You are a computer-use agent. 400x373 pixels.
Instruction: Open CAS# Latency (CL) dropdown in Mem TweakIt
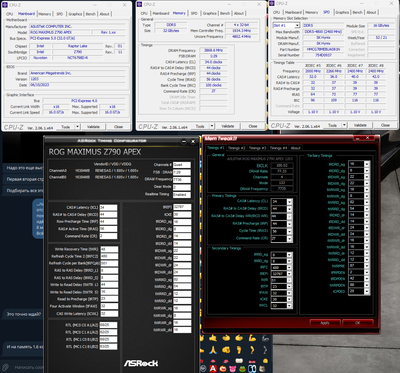tap(289, 202)
